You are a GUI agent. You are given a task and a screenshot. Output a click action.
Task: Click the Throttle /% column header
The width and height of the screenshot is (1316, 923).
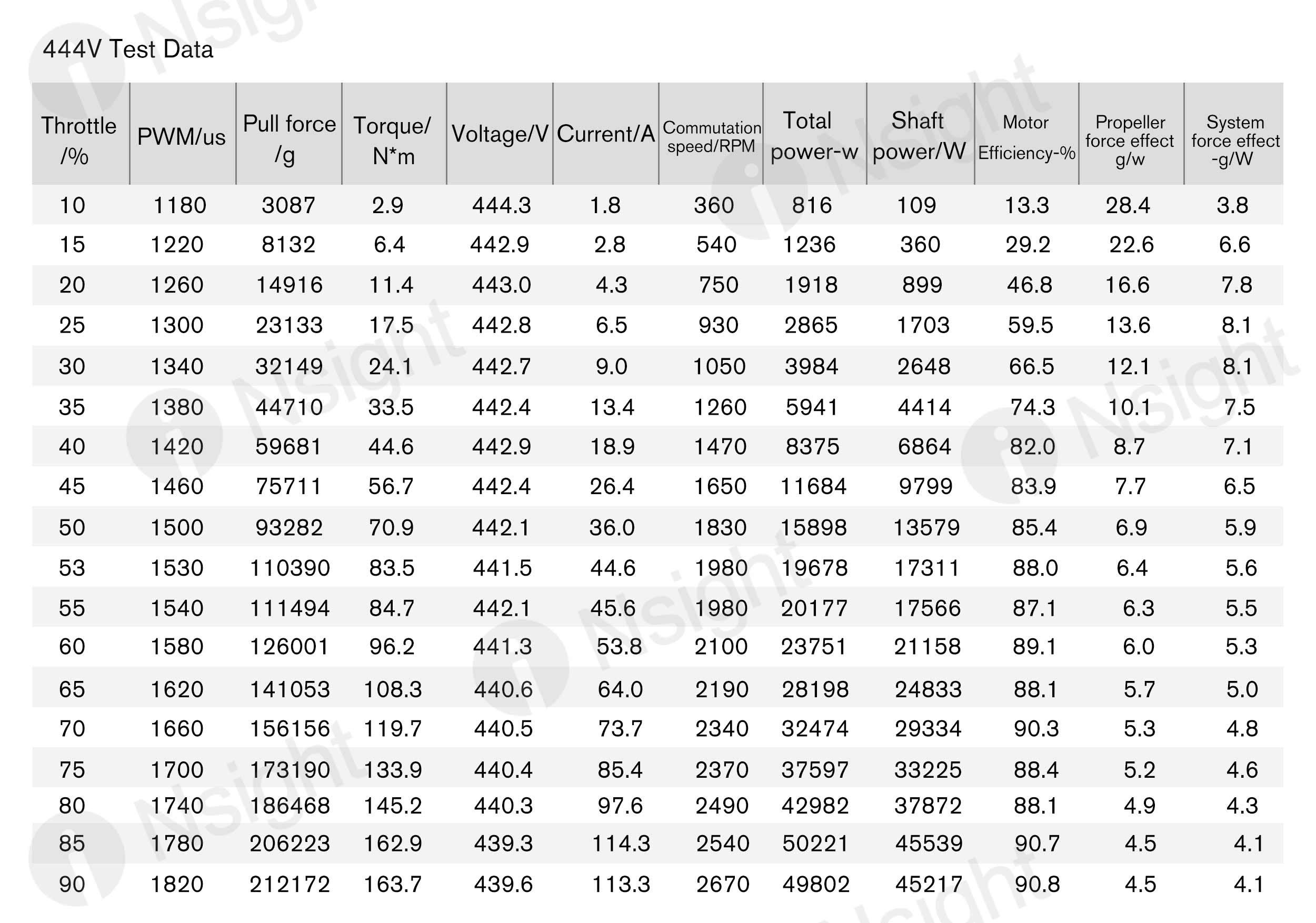coord(78,140)
